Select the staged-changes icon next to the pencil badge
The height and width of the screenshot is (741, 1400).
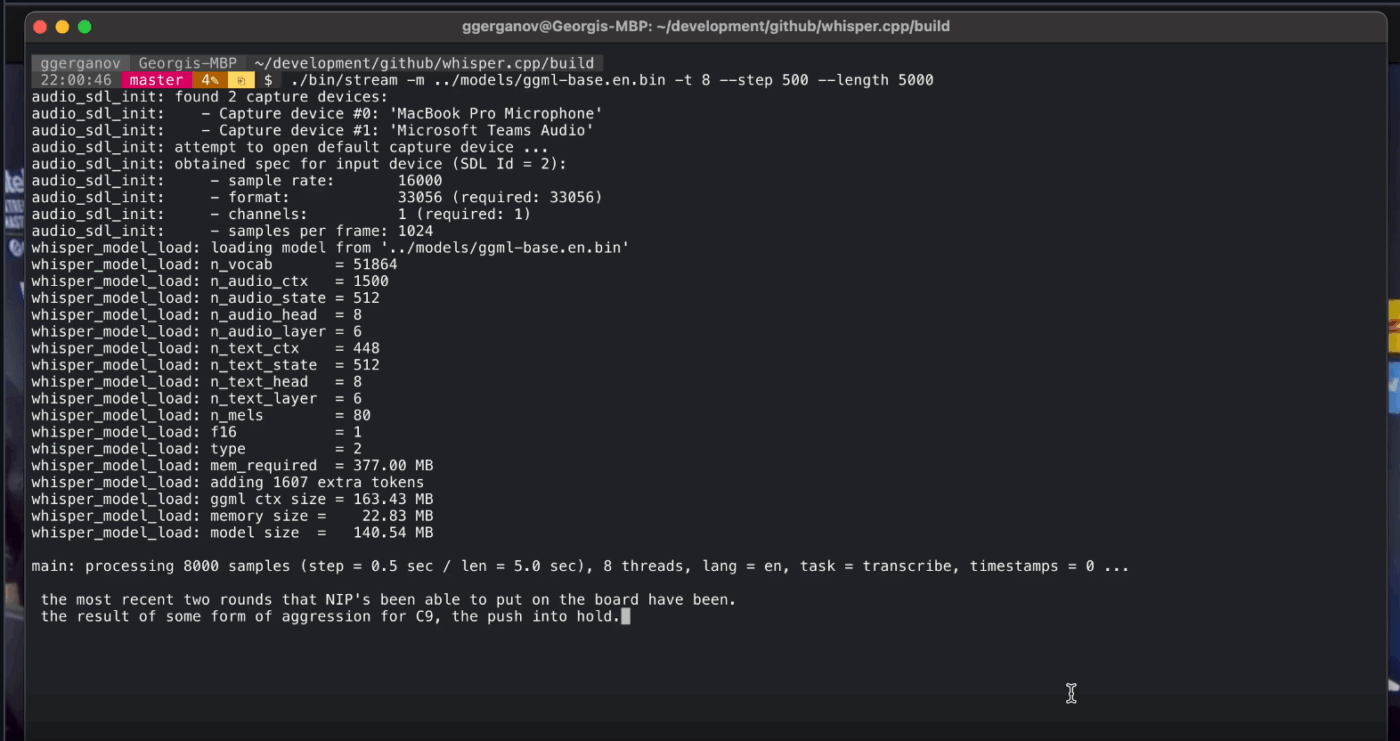pos(240,79)
